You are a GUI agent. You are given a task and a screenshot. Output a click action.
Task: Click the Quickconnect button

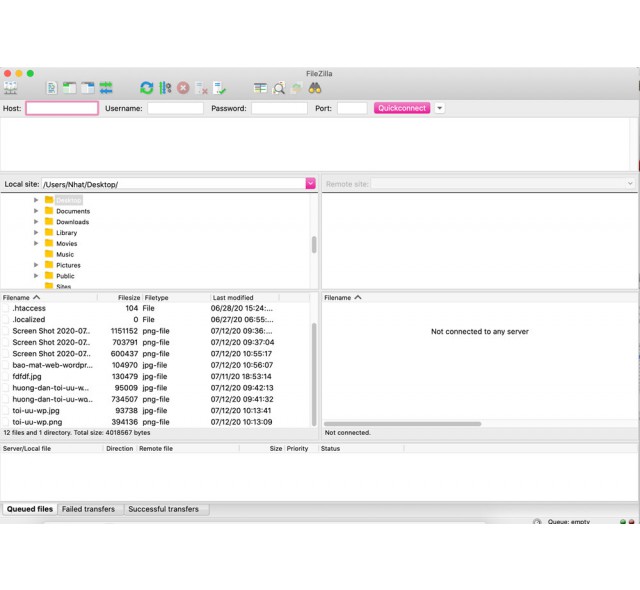(402, 108)
